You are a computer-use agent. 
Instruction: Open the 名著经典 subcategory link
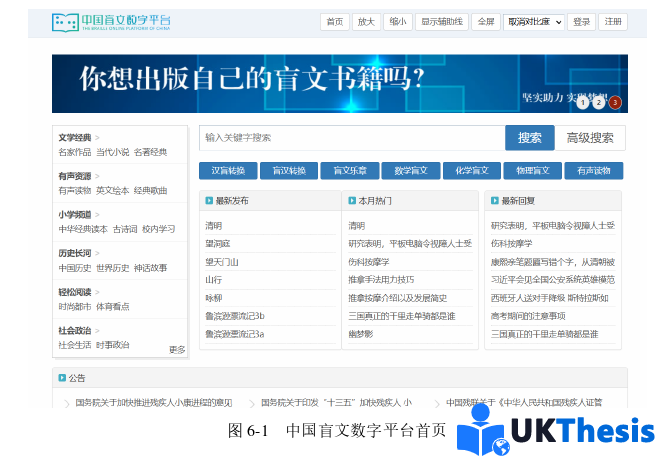(150, 152)
